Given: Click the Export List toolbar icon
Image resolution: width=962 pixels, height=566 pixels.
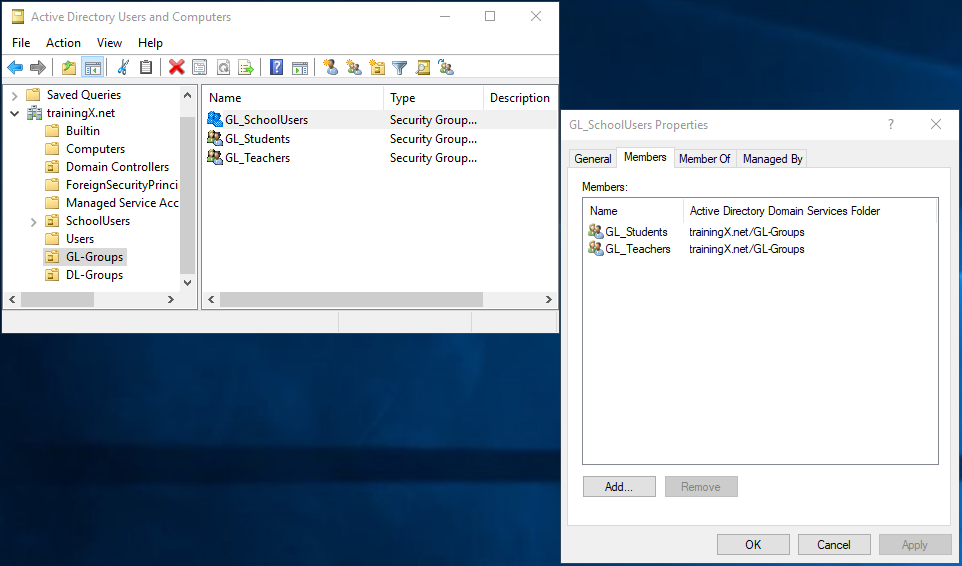Looking at the screenshot, I should [246, 67].
